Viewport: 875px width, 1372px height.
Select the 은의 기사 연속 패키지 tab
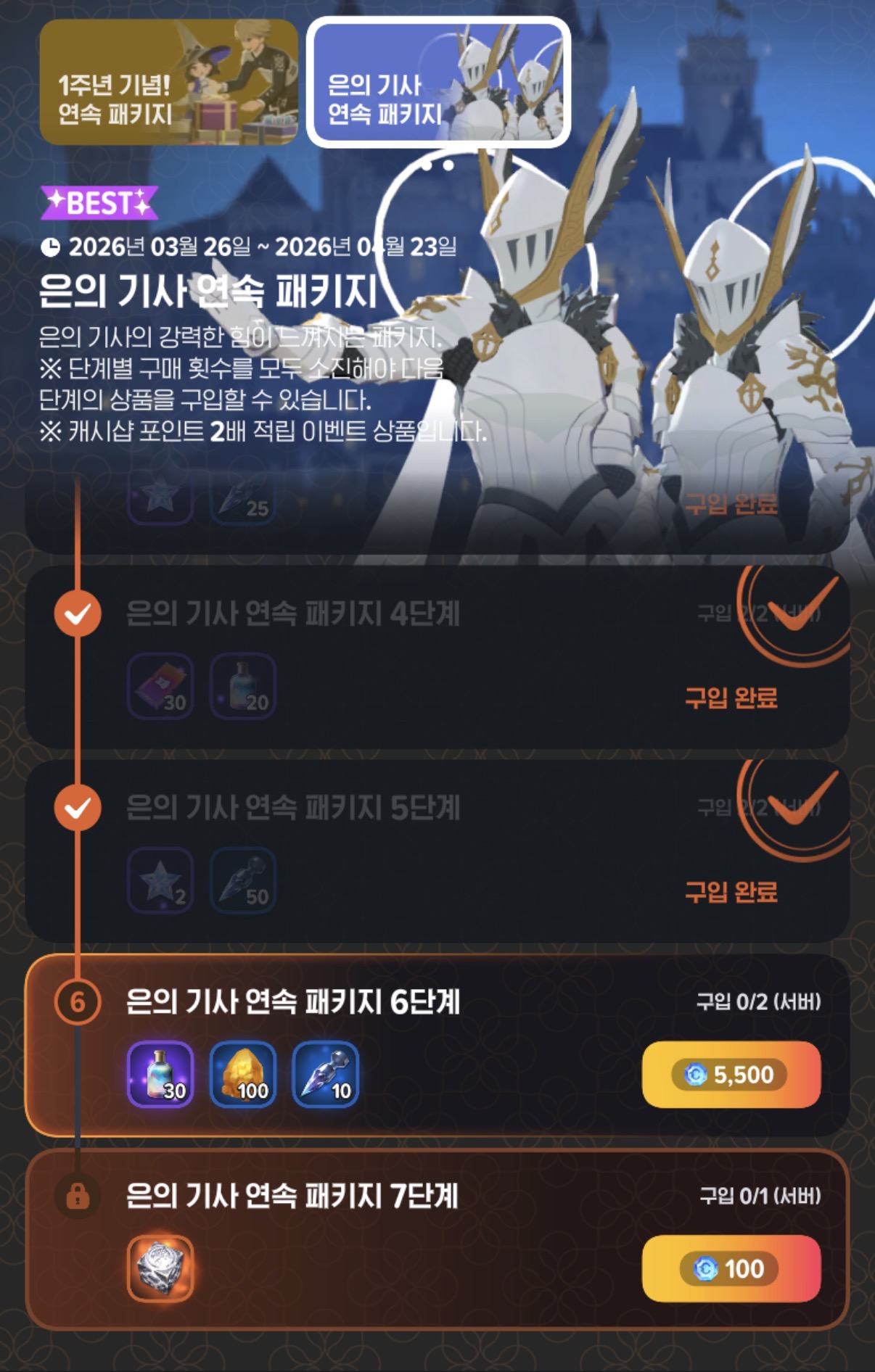[x=438, y=82]
